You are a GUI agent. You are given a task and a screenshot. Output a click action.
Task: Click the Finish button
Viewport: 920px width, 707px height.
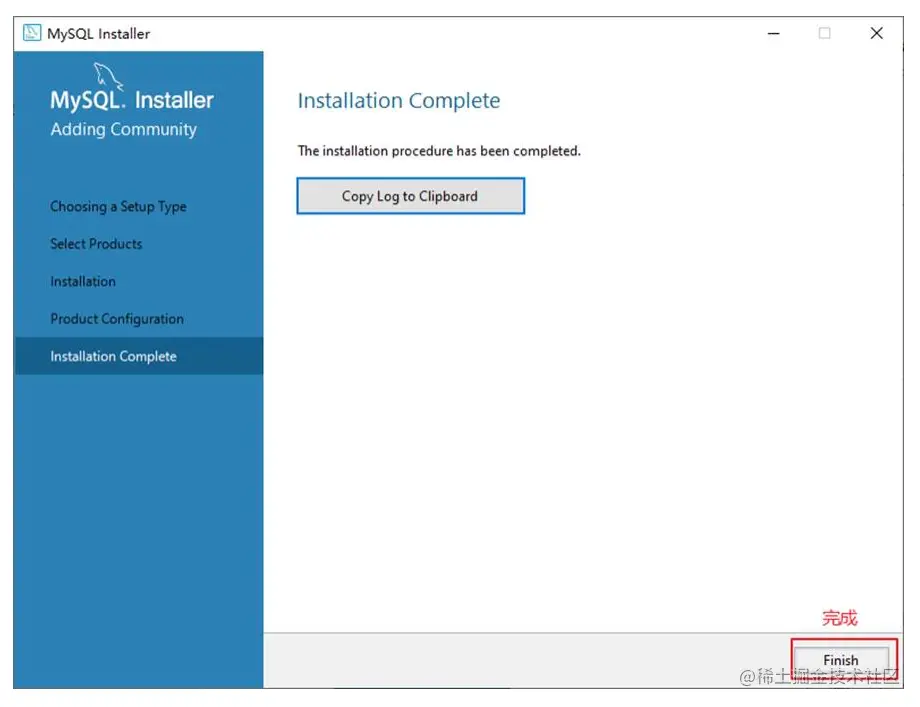[840, 660]
